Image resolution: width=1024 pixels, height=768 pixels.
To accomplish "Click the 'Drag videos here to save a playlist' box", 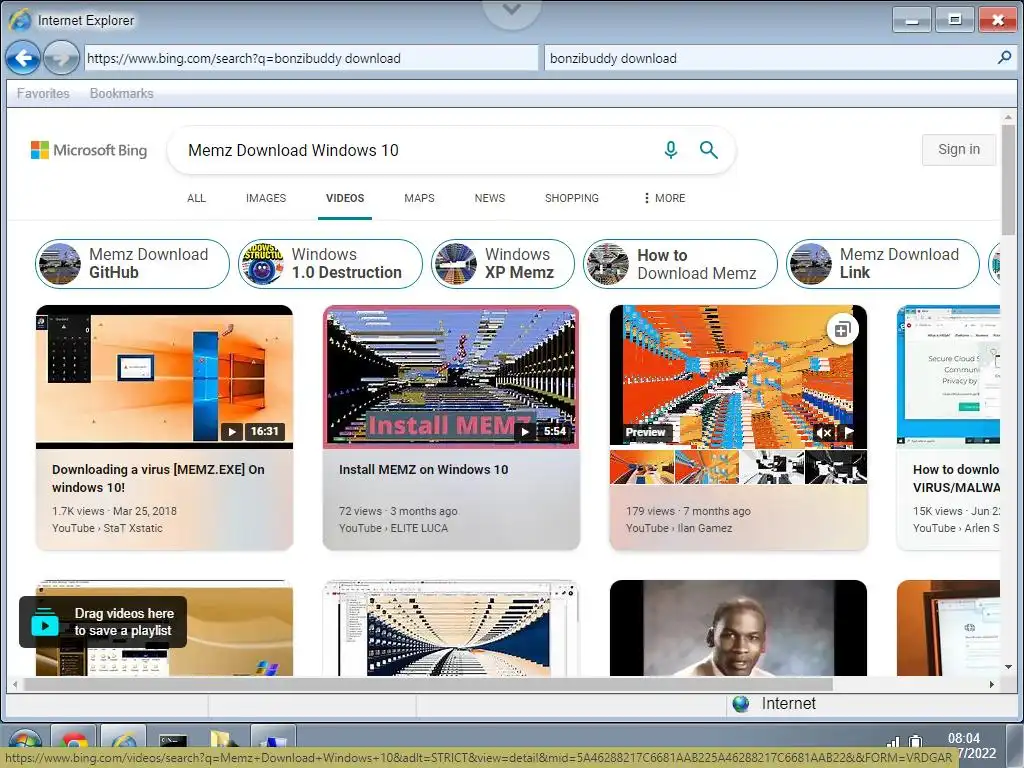I will pos(103,622).
